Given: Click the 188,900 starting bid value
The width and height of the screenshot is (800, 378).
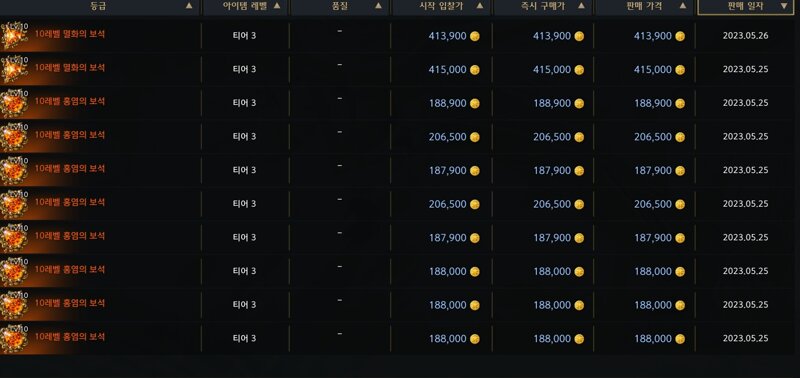Looking at the screenshot, I should [447, 104].
